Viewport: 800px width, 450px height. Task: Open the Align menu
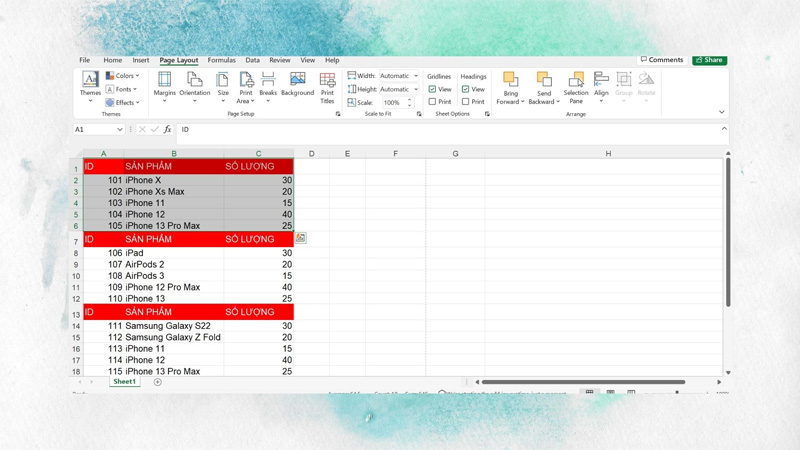601,87
